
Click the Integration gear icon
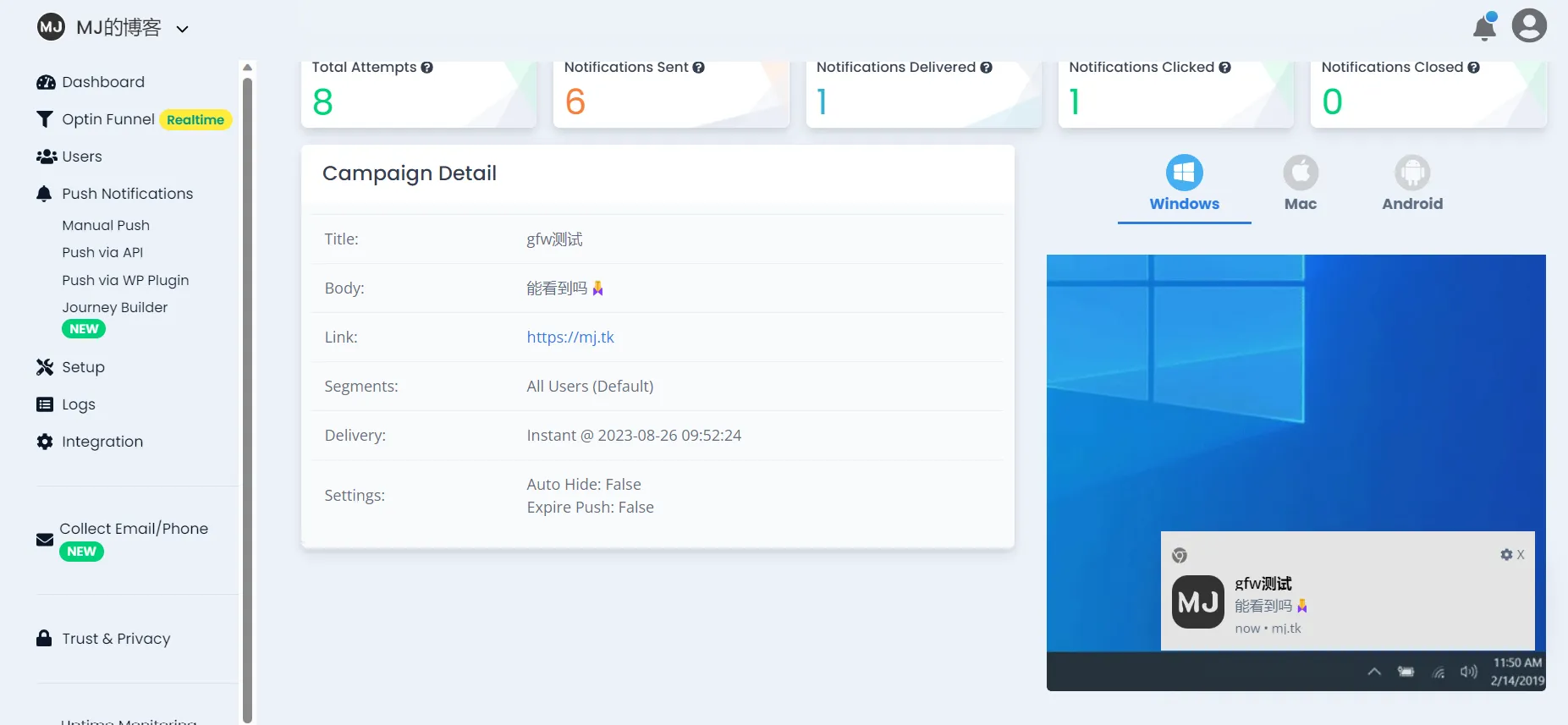pyautogui.click(x=45, y=442)
